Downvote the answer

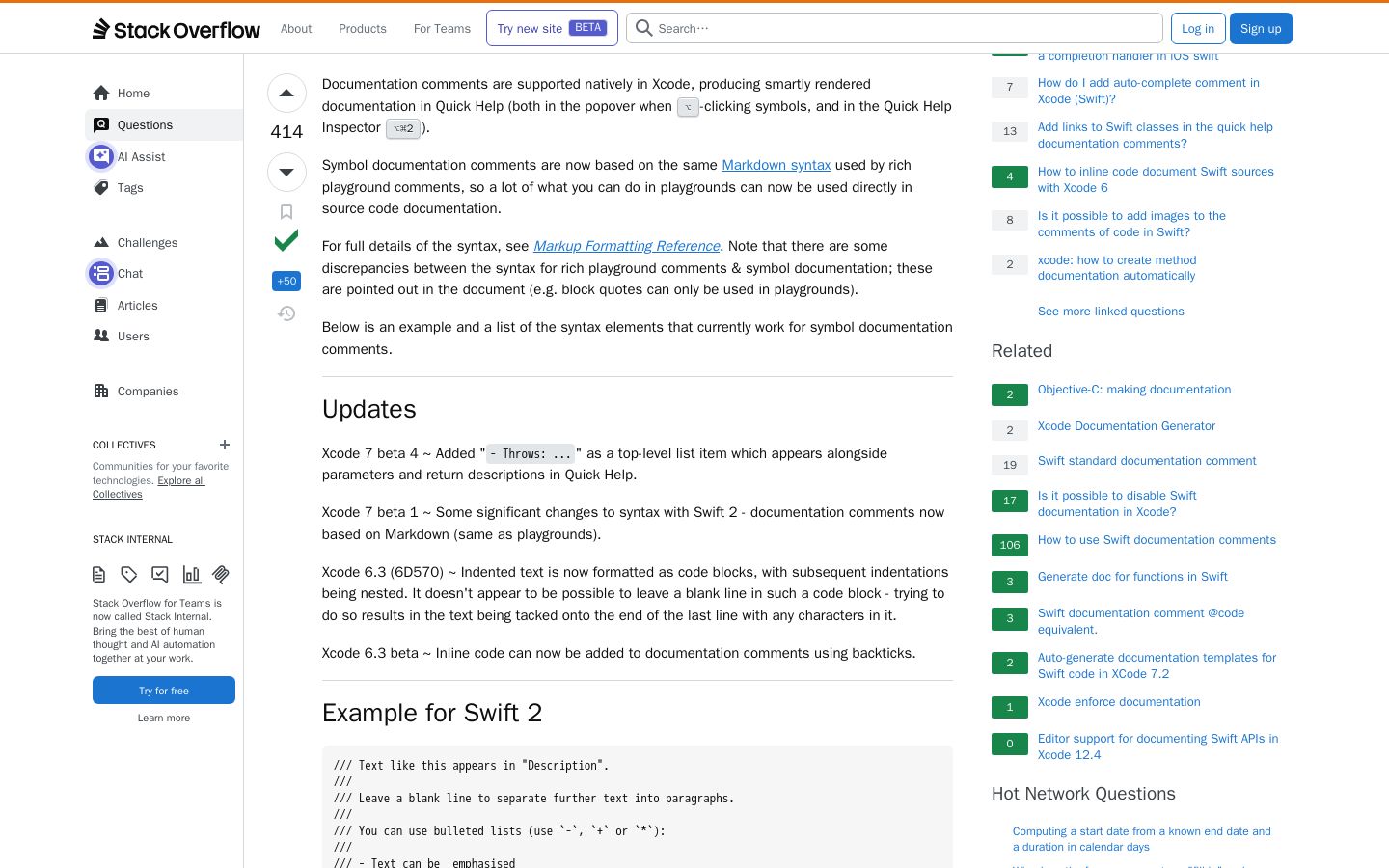(x=286, y=173)
